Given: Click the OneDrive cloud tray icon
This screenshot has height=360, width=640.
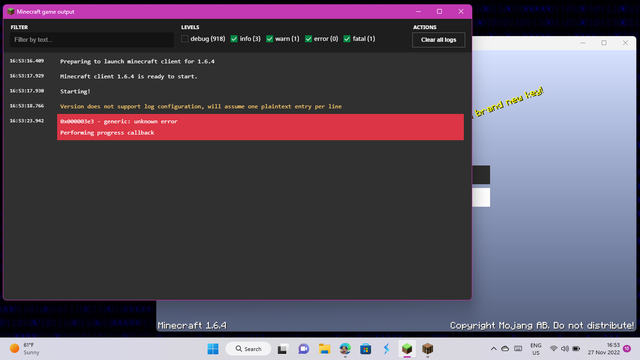Looking at the screenshot, I should pos(505,349).
